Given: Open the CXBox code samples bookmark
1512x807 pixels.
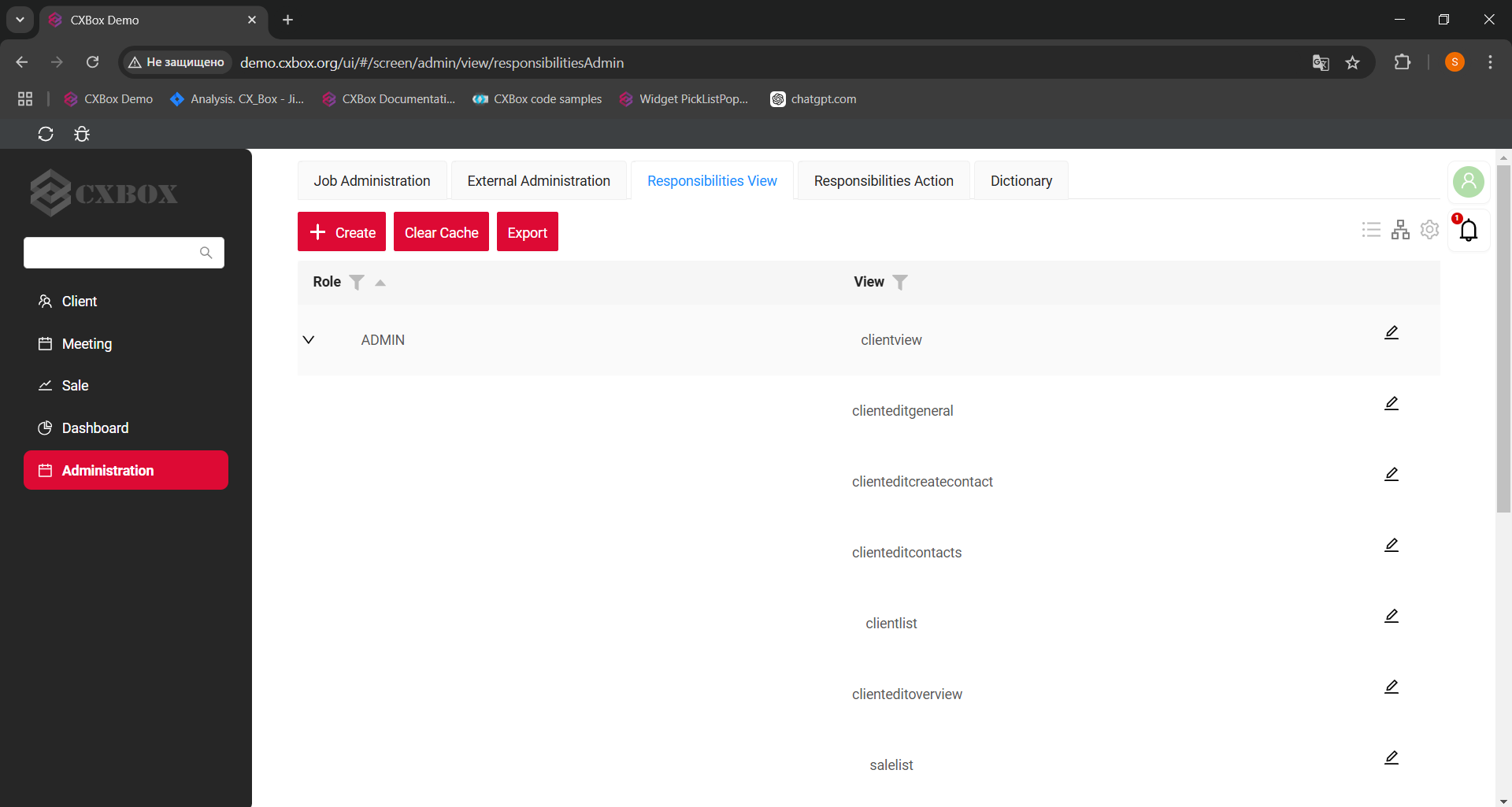Looking at the screenshot, I should (537, 98).
